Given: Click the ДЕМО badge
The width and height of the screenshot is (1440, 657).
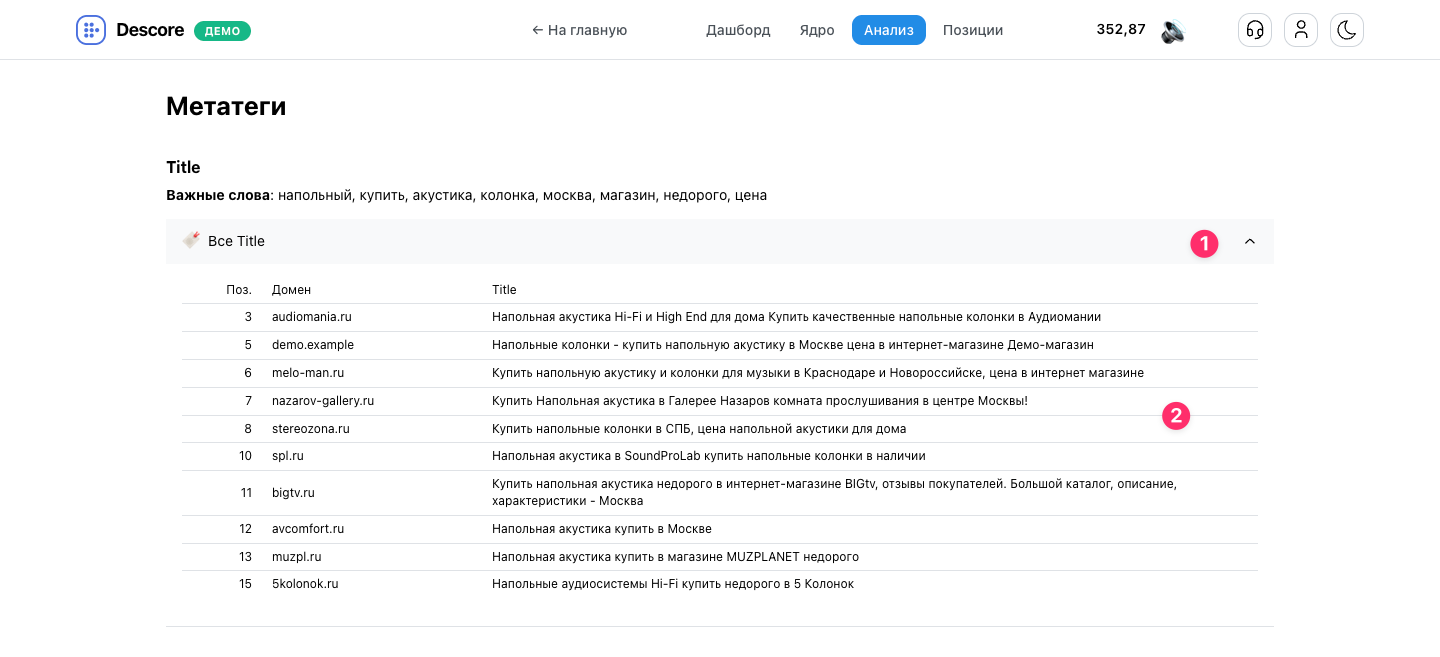Looking at the screenshot, I should [x=222, y=31].
